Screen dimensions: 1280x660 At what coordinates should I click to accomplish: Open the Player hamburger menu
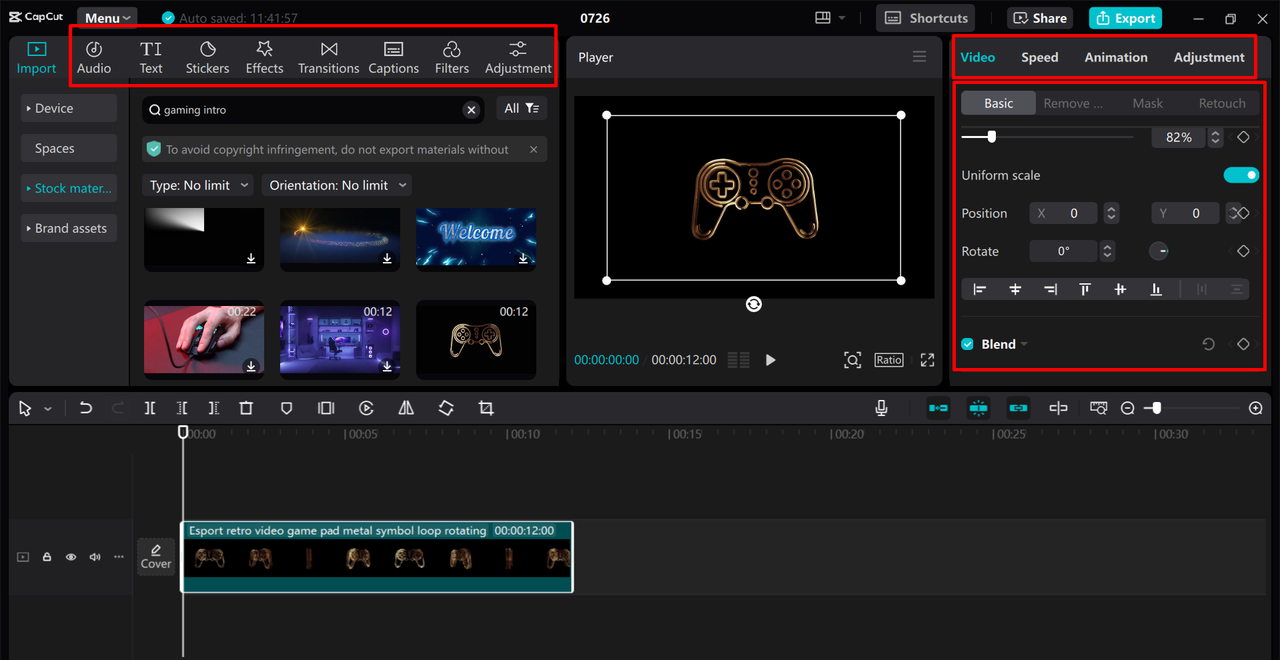[x=919, y=57]
